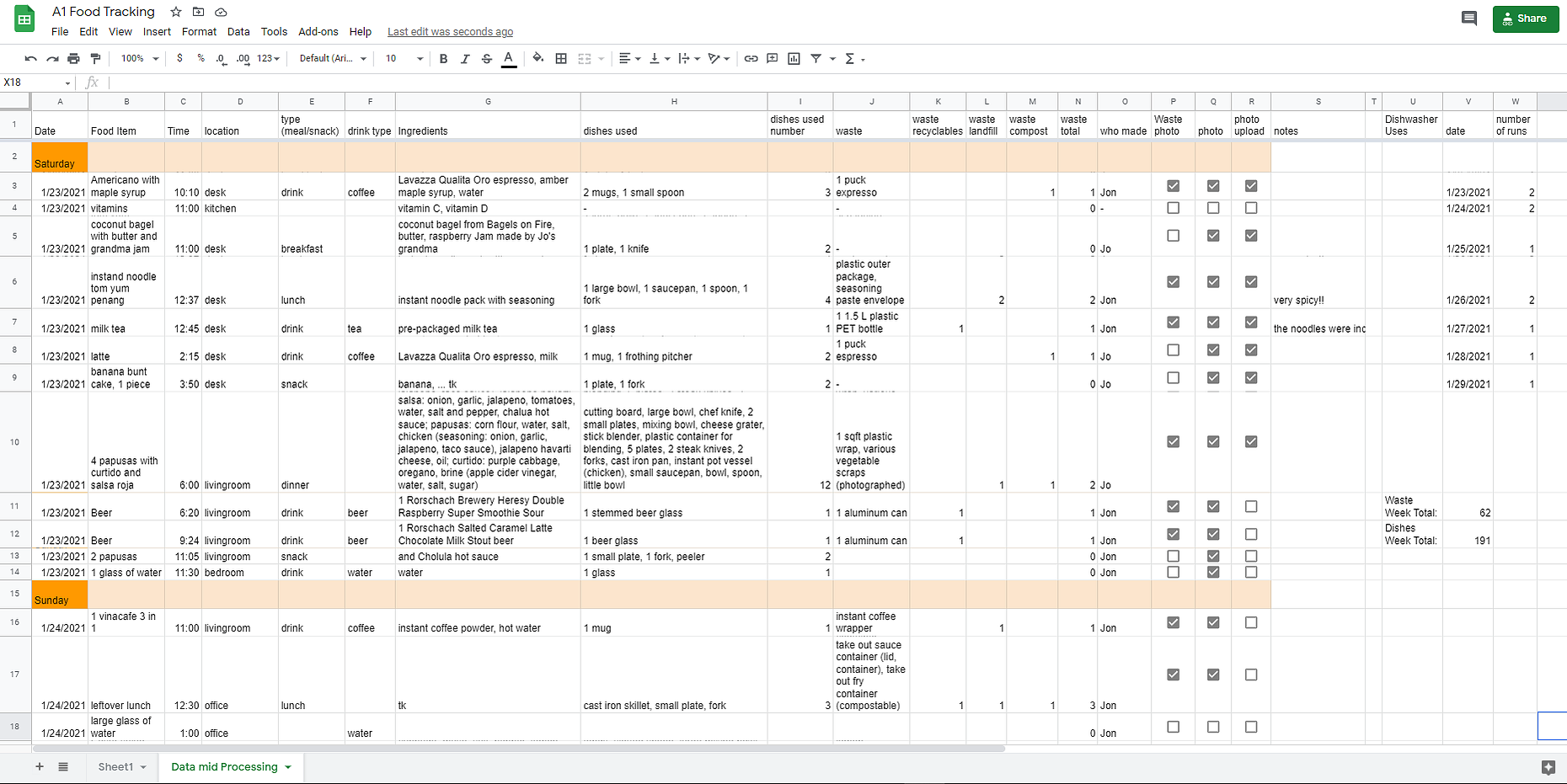
Task: Open the Help menu
Action: pos(361,32)
